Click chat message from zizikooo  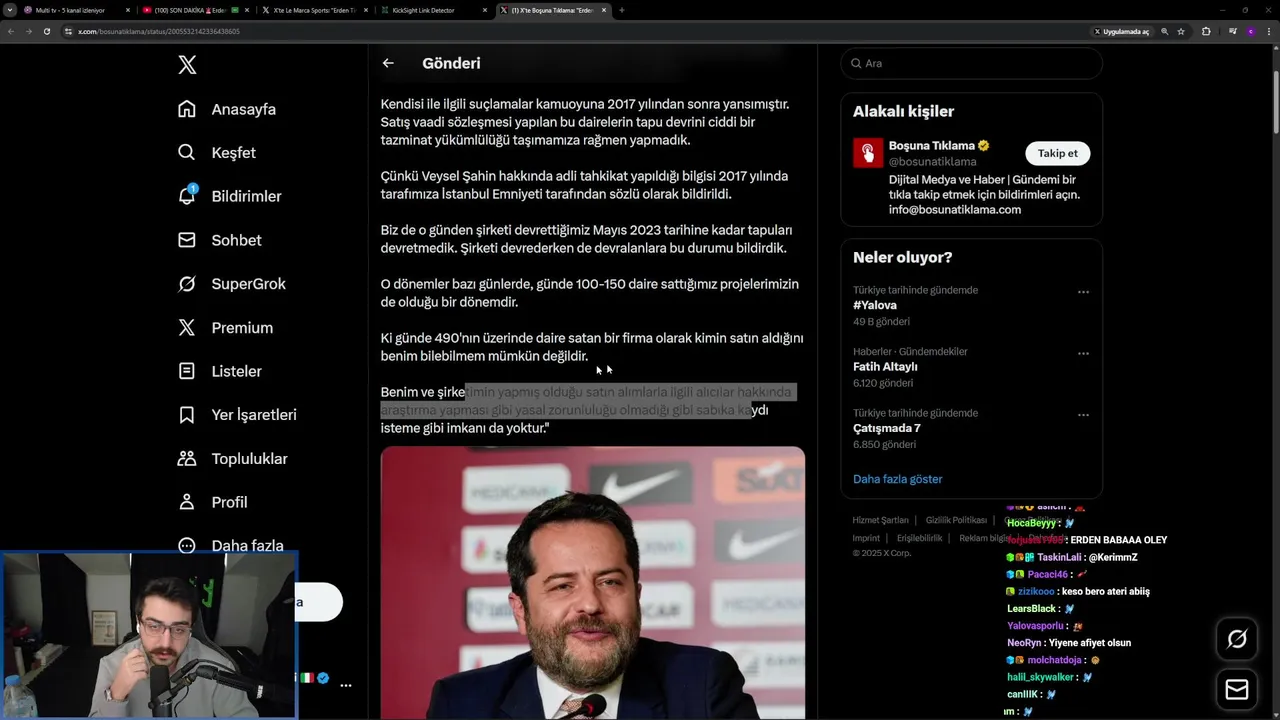(x=1078, y=592)
